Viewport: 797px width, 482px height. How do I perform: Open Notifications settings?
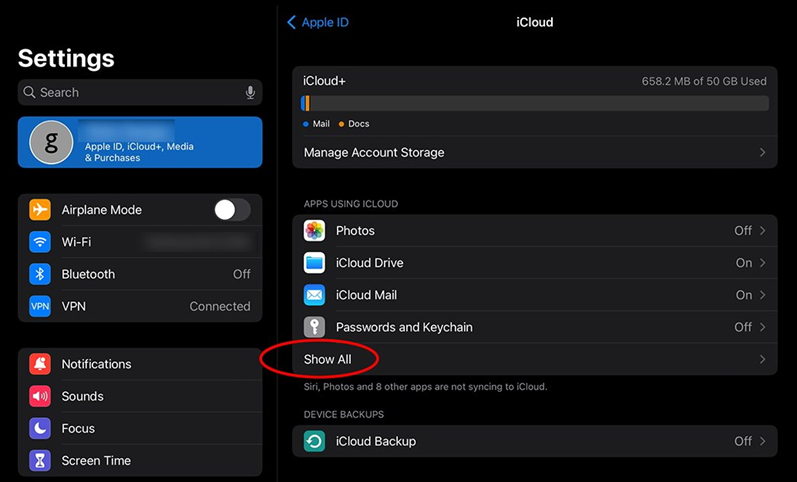coord(140,364)
